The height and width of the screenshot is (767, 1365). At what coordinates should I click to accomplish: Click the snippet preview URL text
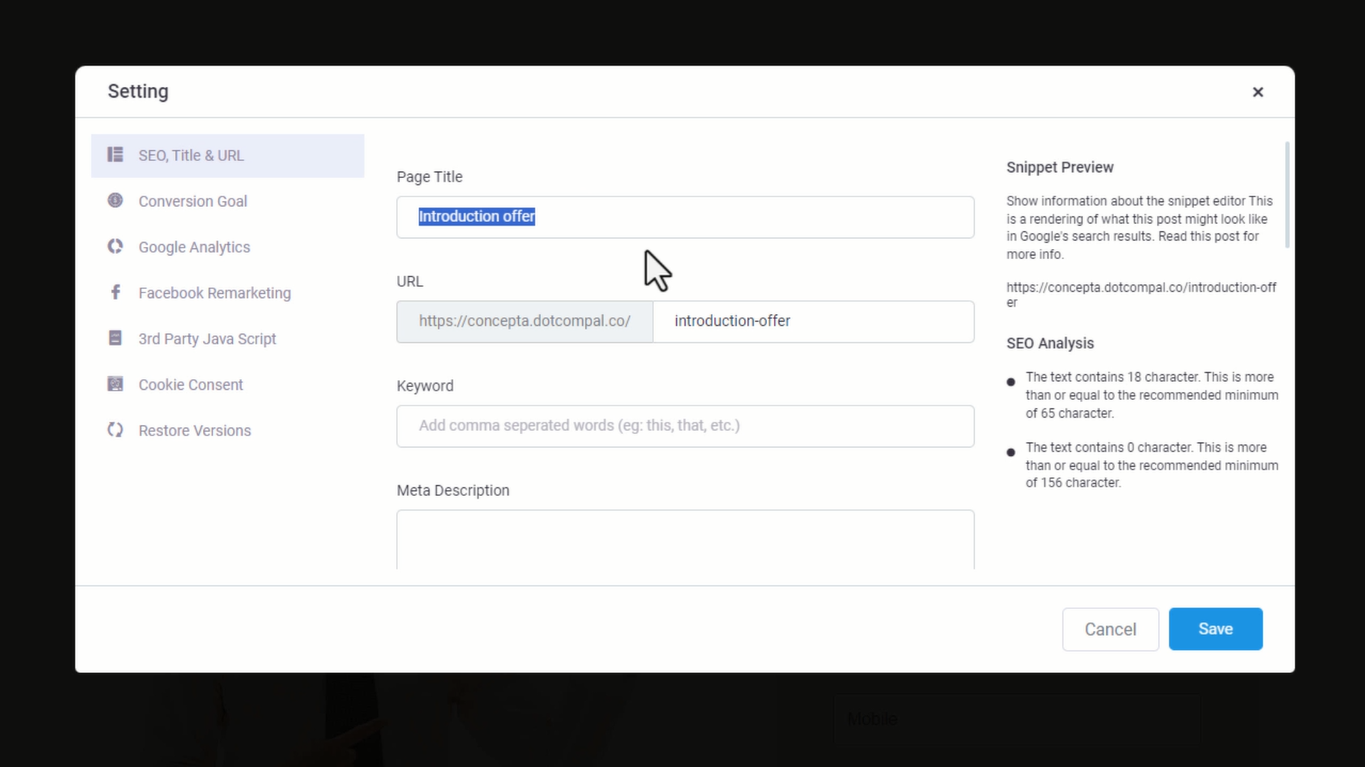pos(1141,294)
